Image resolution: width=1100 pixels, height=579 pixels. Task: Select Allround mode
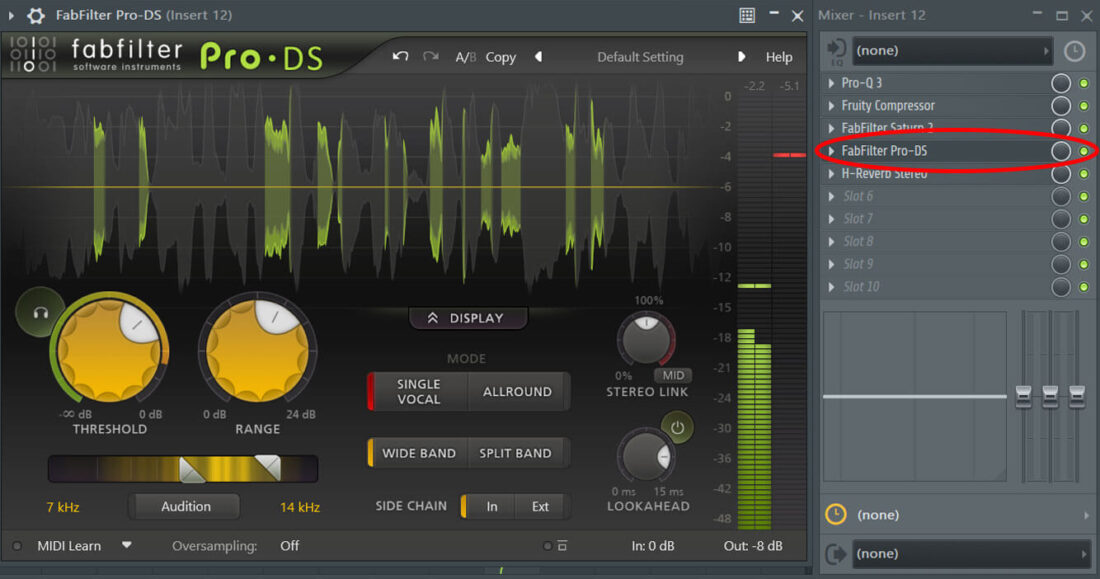tap(517, 392)
